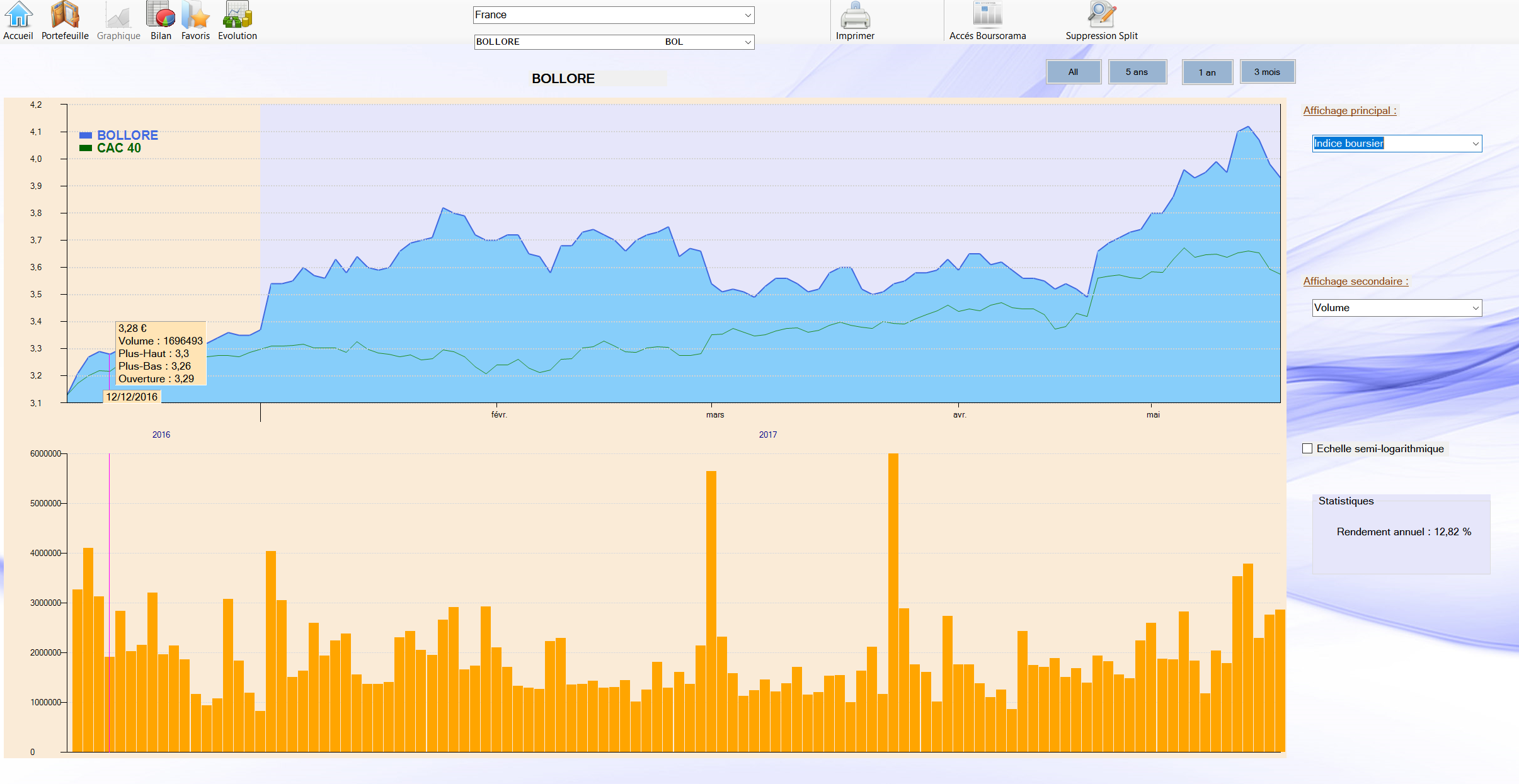The image size is (1519, 784).
Task: Open the Accueil home icon
Action: tap(18, 14)
